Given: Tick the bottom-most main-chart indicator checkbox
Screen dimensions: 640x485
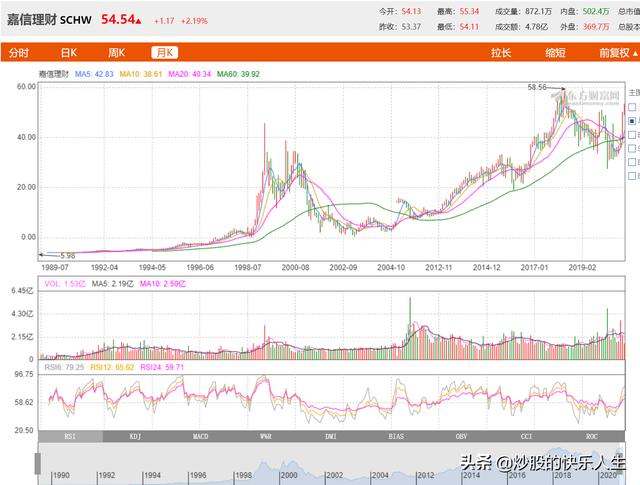Looking at the screenshot, I should coord(632,176).
